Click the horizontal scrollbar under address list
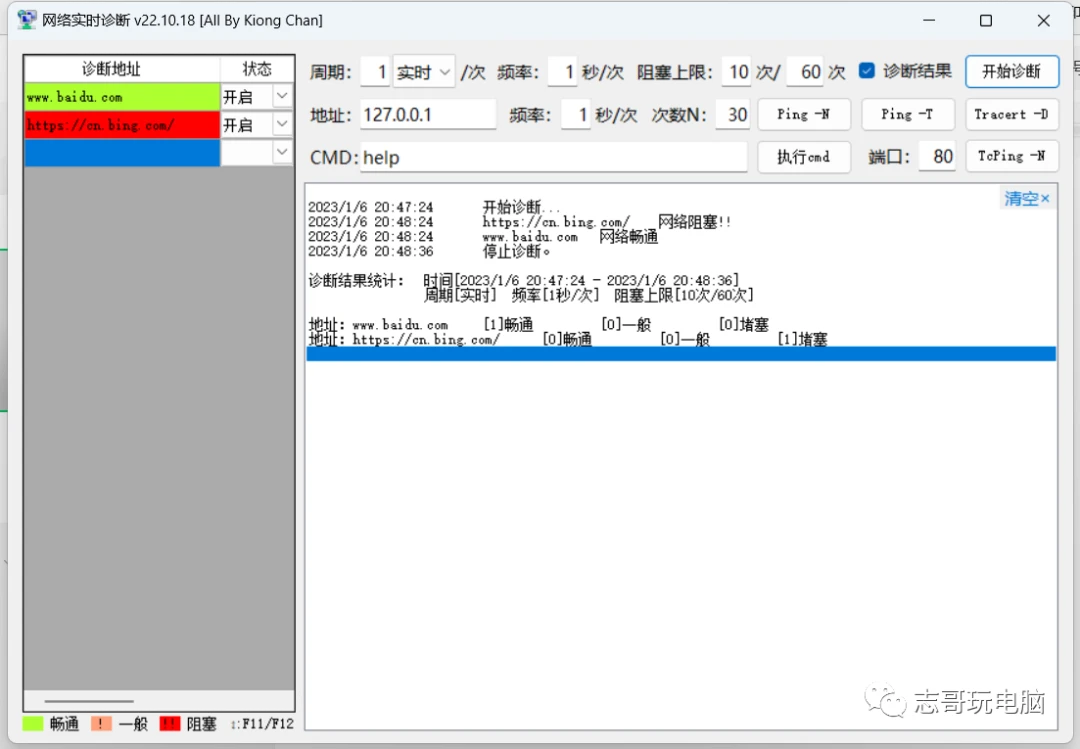The height and width of the screenshot is (749, 1080). pos(89,701)
